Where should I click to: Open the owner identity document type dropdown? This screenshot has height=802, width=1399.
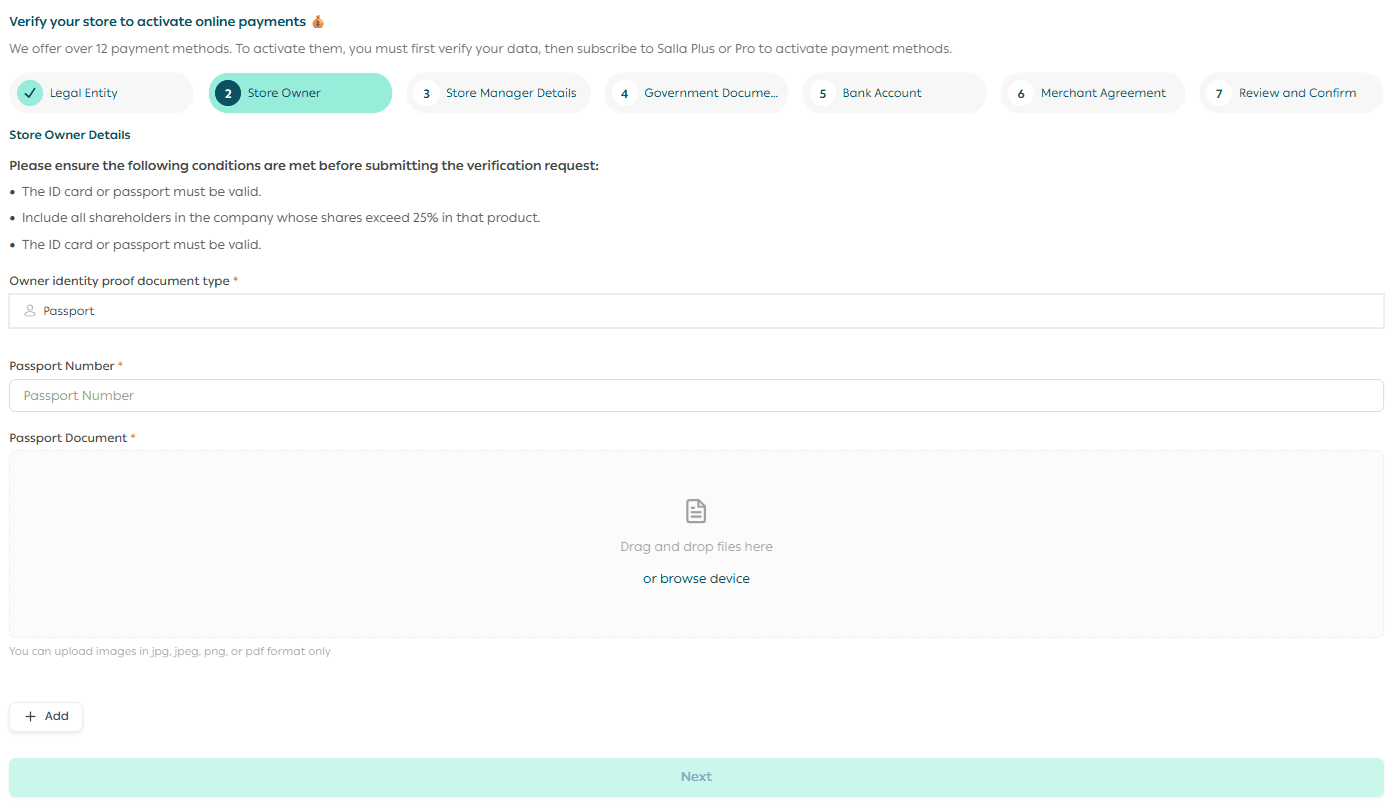696,311
